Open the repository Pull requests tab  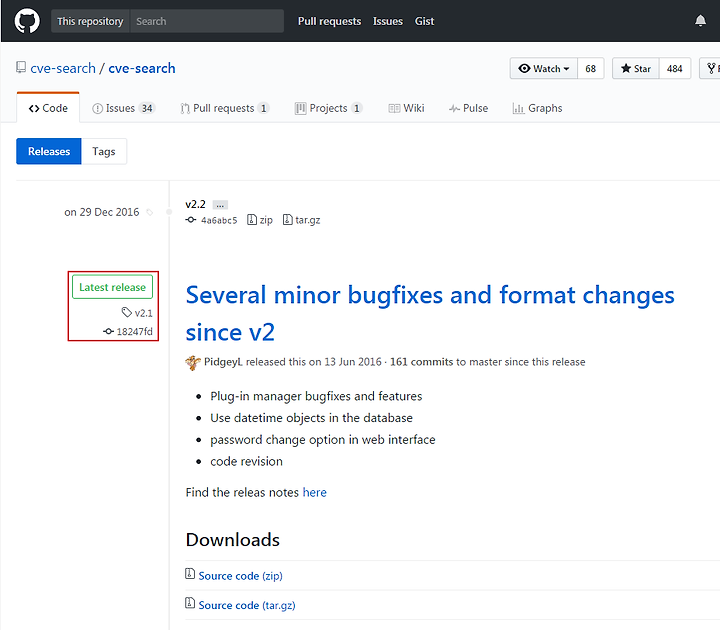click(x=225, y=108)
